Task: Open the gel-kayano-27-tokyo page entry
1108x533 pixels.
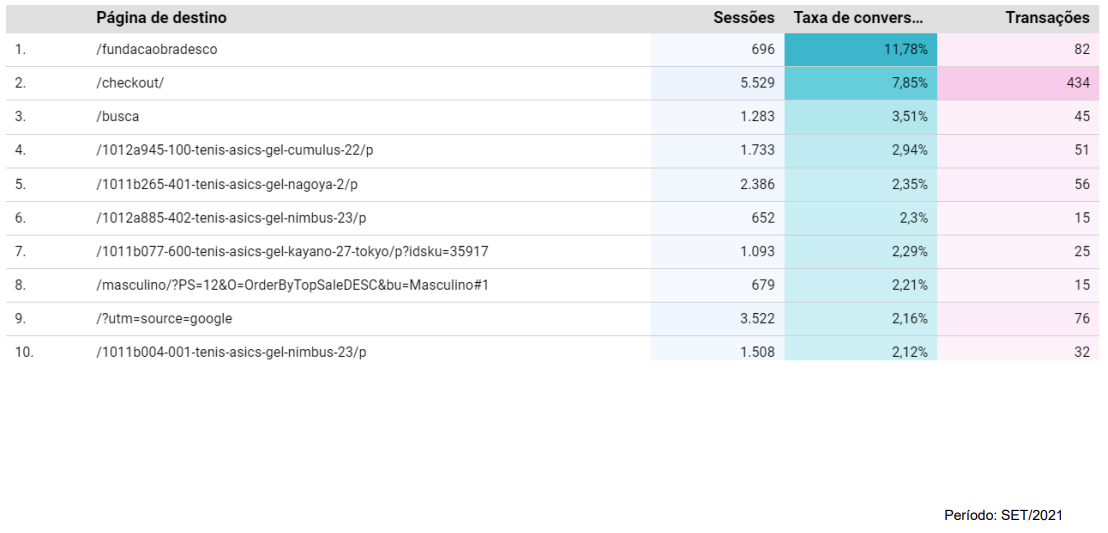Action: point(292,251)
